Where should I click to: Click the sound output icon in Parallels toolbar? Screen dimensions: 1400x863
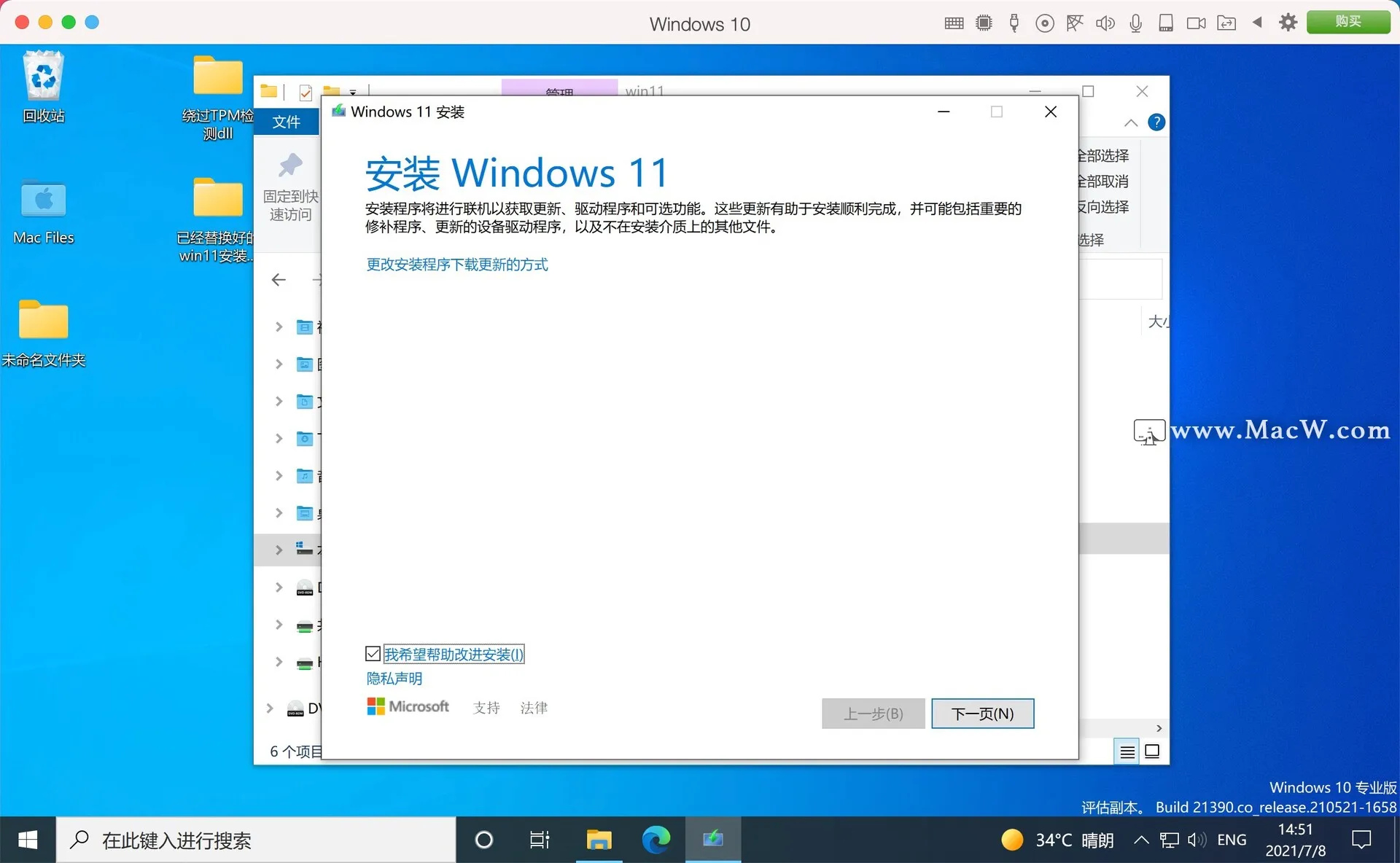[x=1105, y=23]
